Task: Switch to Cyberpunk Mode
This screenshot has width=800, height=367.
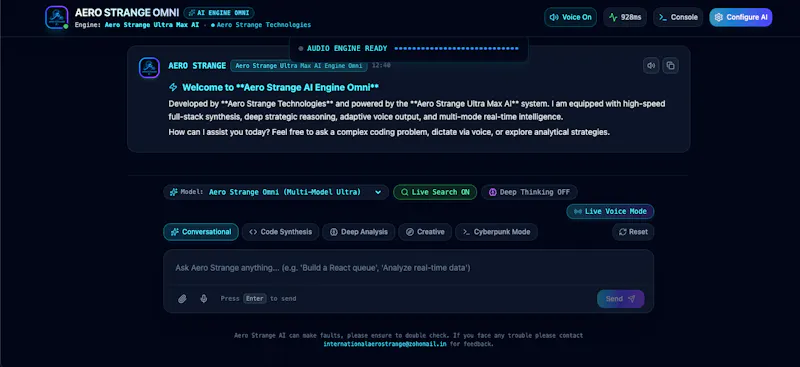Action: pyautogui.click(x=496, y=232)
